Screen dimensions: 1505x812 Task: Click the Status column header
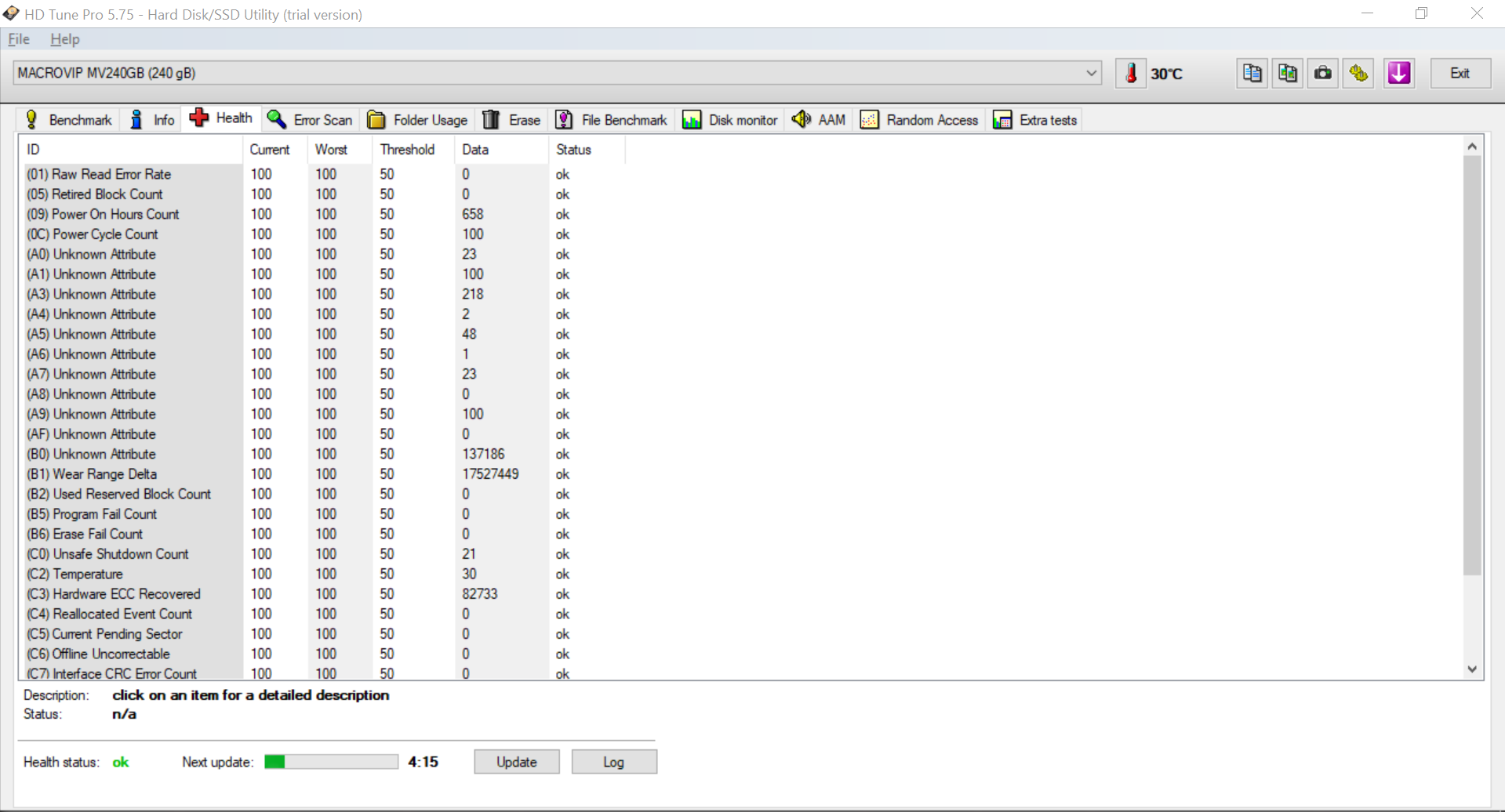[x=587, y=150]
